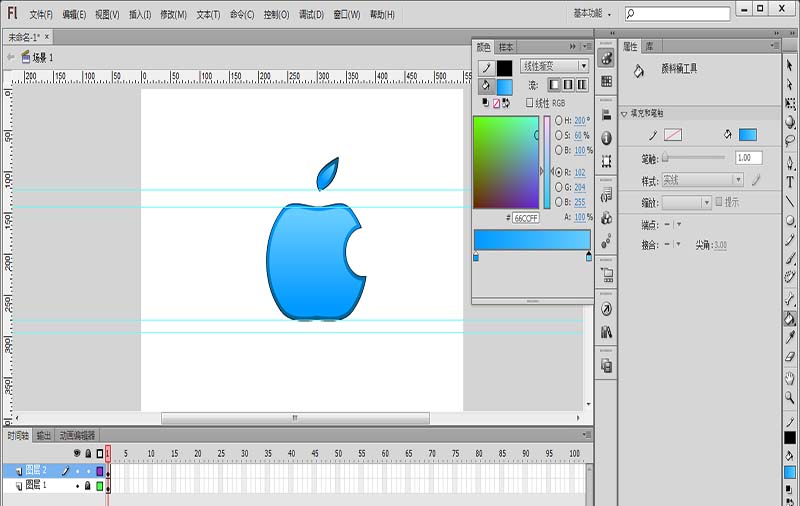Open the Info panel dock icon
The width and height of the screenshot is (800, 506).
[606, 138]
